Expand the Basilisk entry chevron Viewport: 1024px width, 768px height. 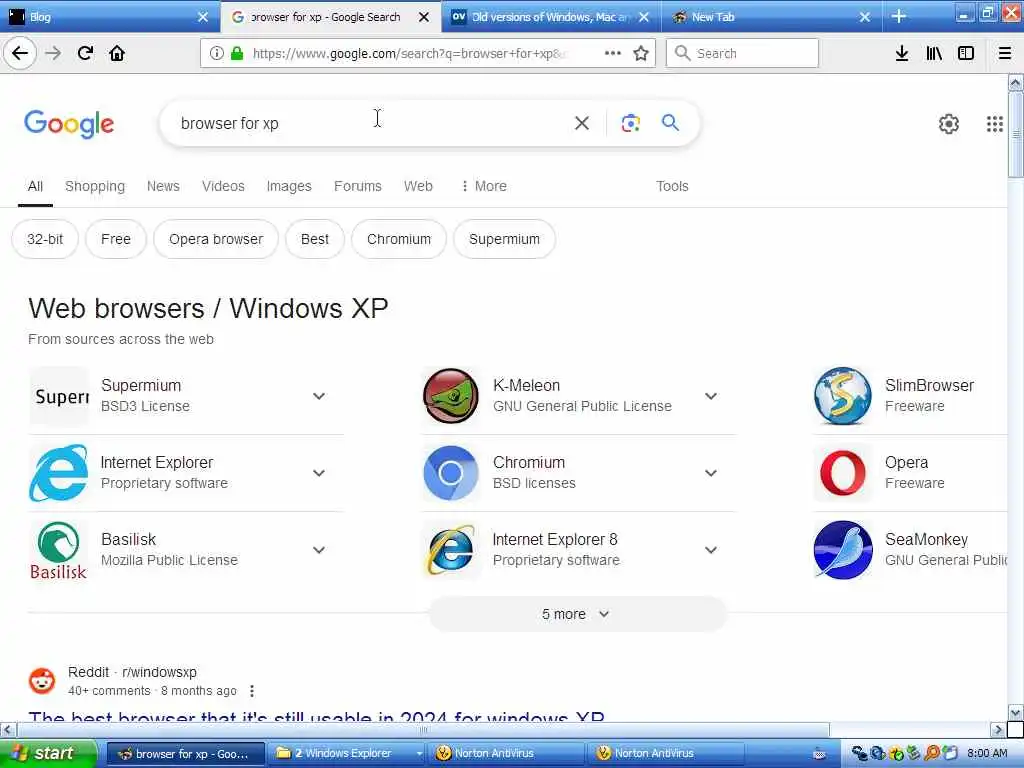point(319,551)
